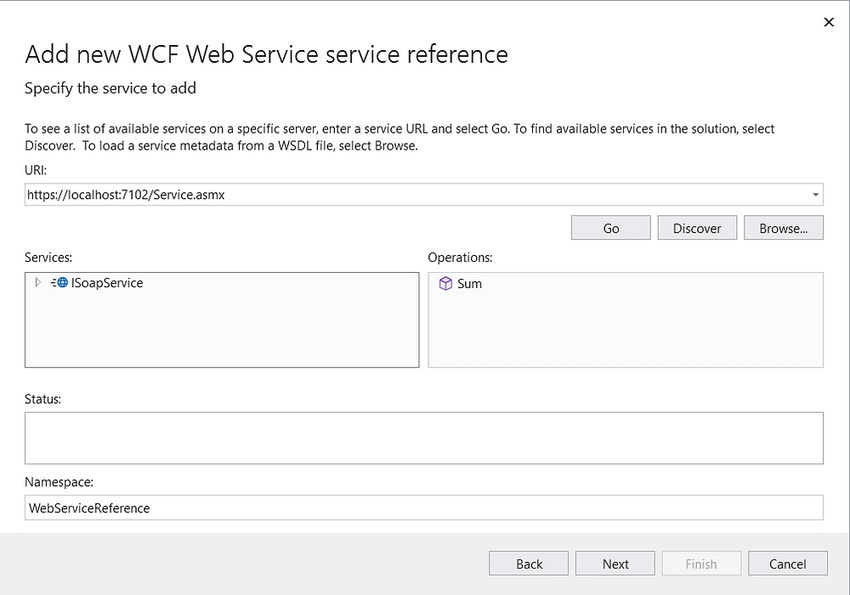Screen dimensions: 850x595
Task: Select the Sum operation
Action: tap(469, 284)
